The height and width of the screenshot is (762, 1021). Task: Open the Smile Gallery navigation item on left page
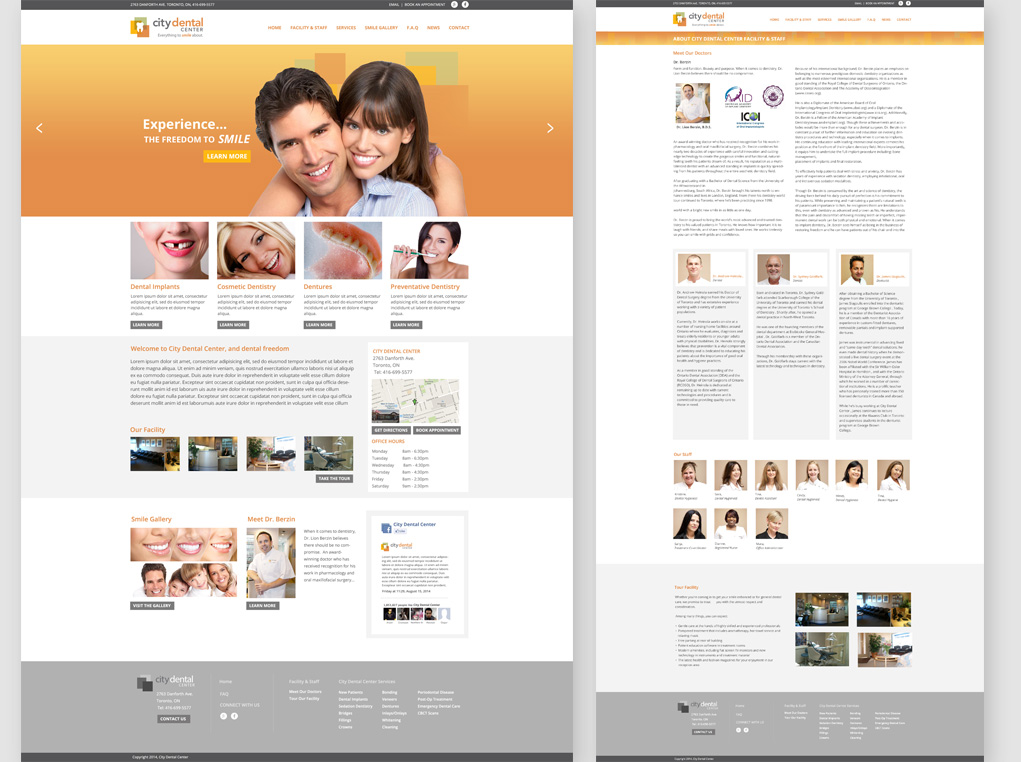tap(381, 28)
